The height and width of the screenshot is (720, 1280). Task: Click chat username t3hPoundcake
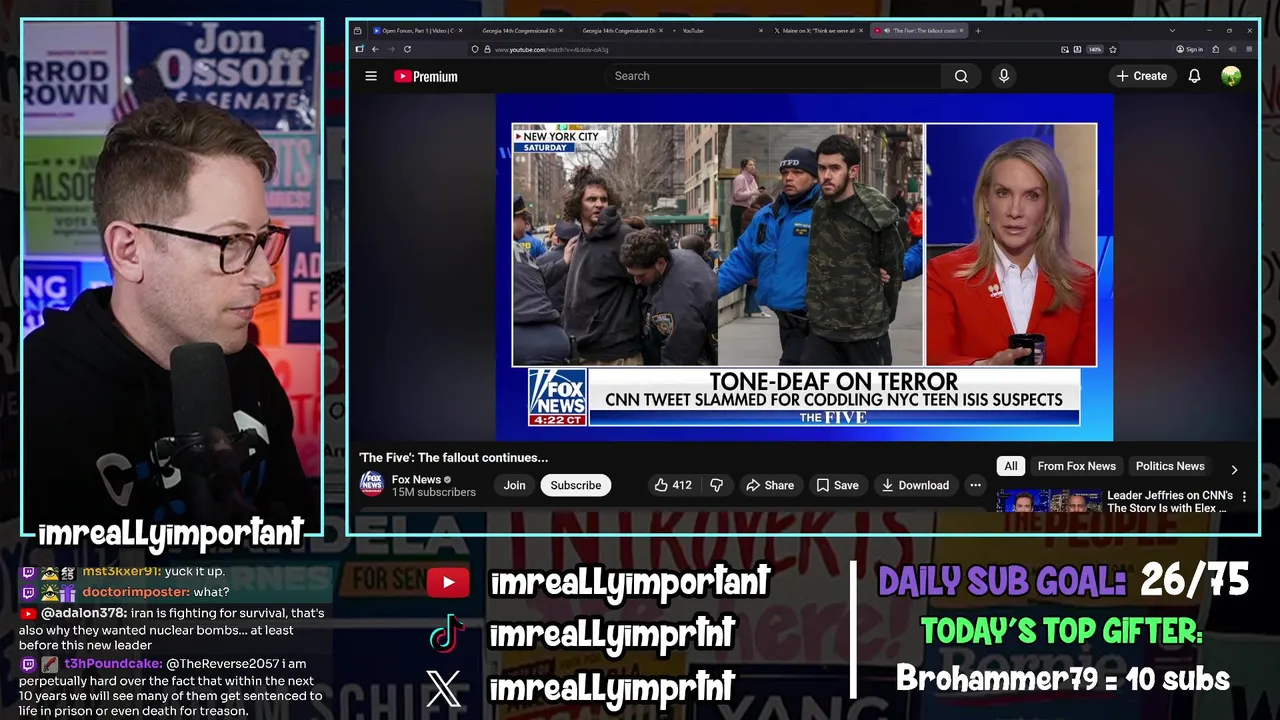113,663
